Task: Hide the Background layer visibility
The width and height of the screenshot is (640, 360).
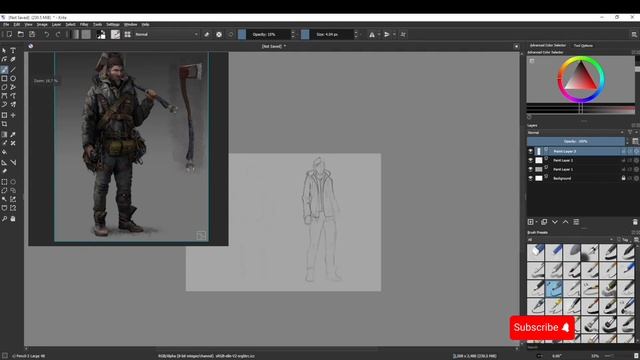Action: point(531,178)
